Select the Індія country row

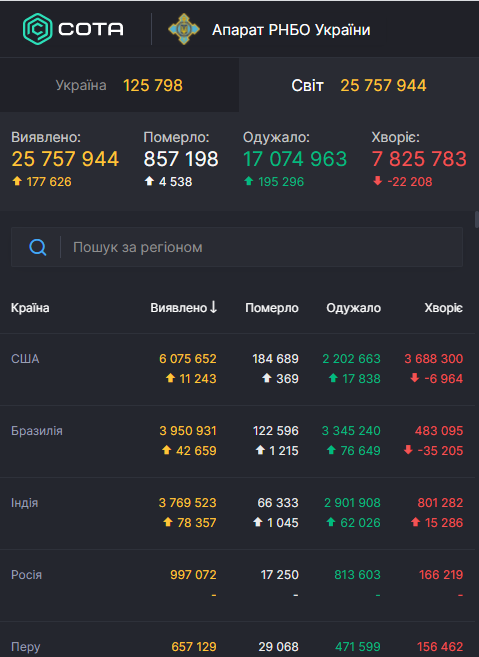(x=237, y=513)
